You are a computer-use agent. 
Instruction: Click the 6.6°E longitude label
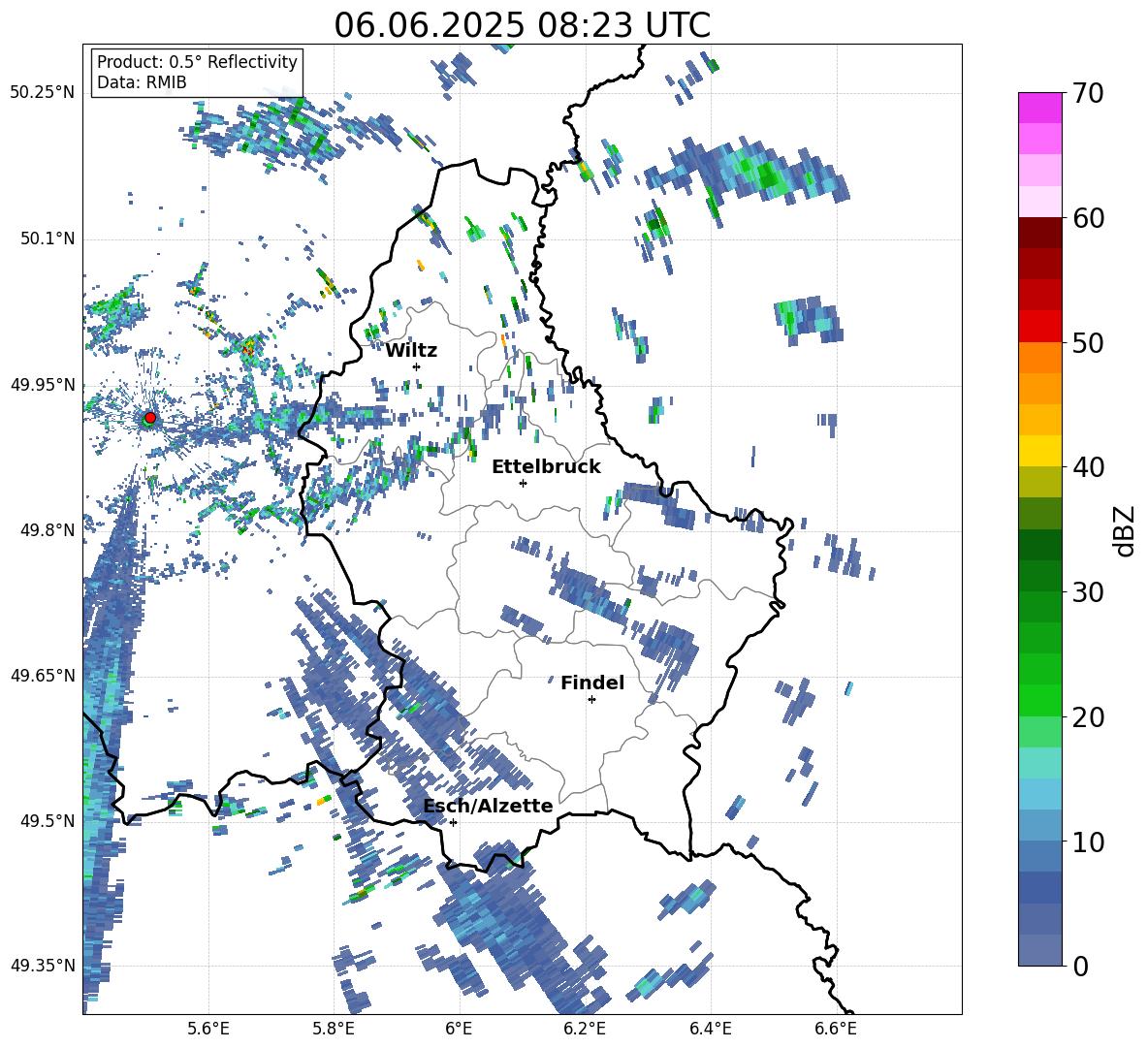click(836, 1029)
